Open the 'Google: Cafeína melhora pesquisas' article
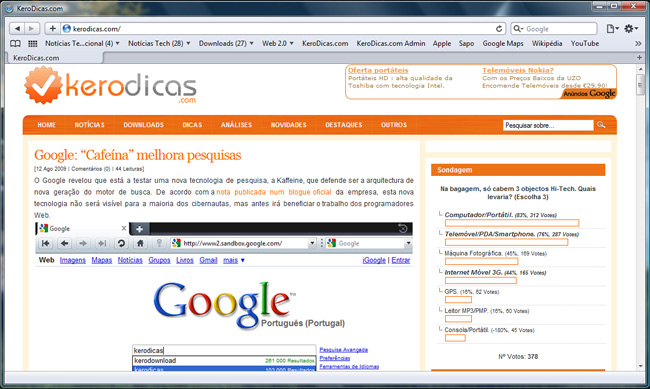Image resolution: width=650 pixels, height=389 pixels. (138, 155)
